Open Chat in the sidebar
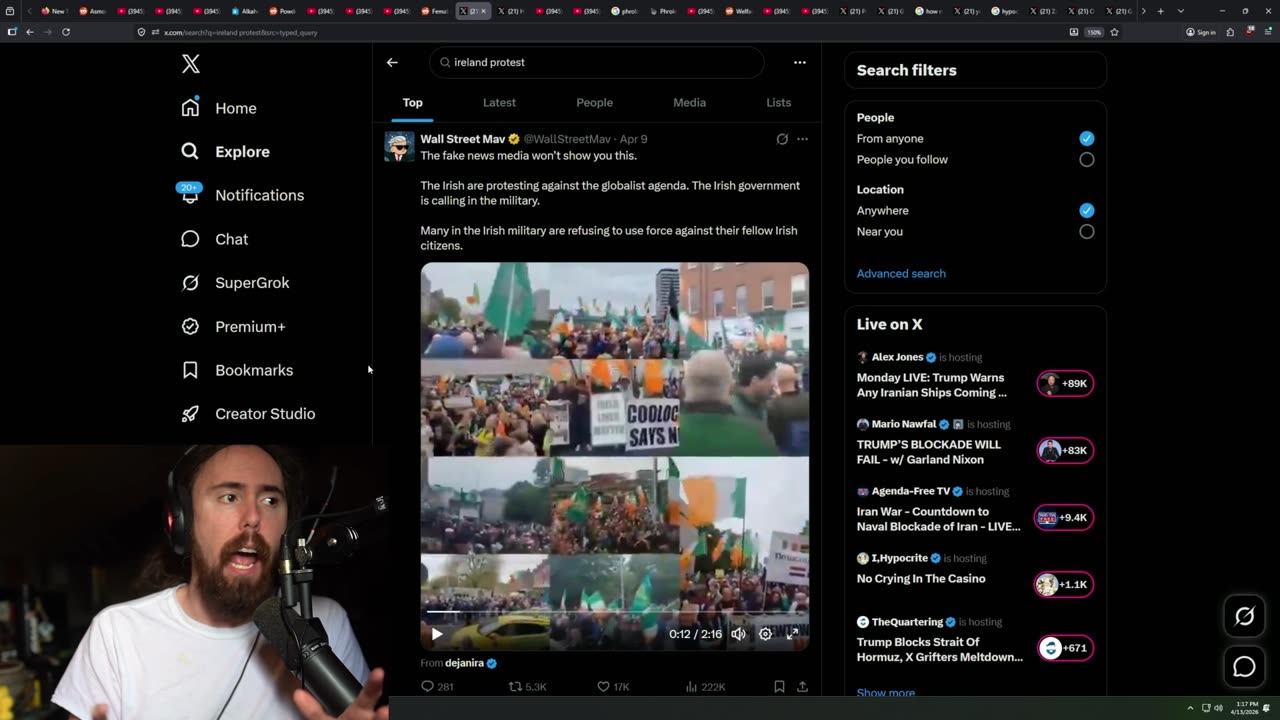The height and width of the screenshot is (720, 1280). 214,239
